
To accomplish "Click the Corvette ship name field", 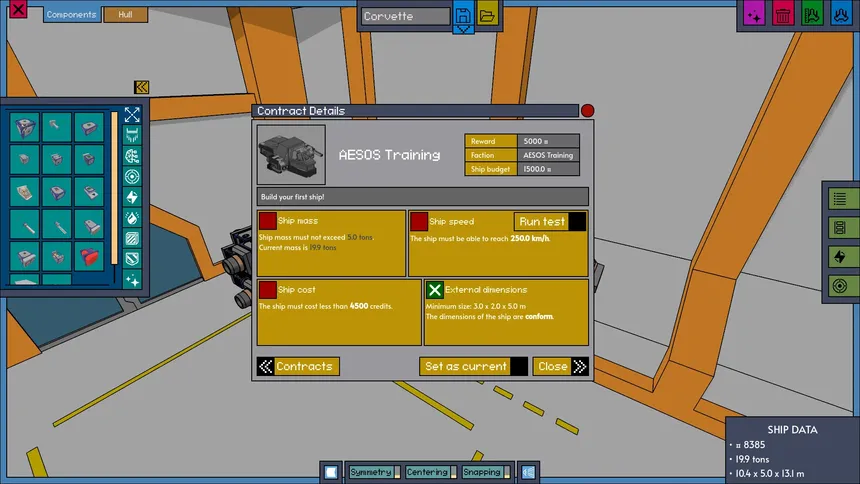I will pos(404,16).
